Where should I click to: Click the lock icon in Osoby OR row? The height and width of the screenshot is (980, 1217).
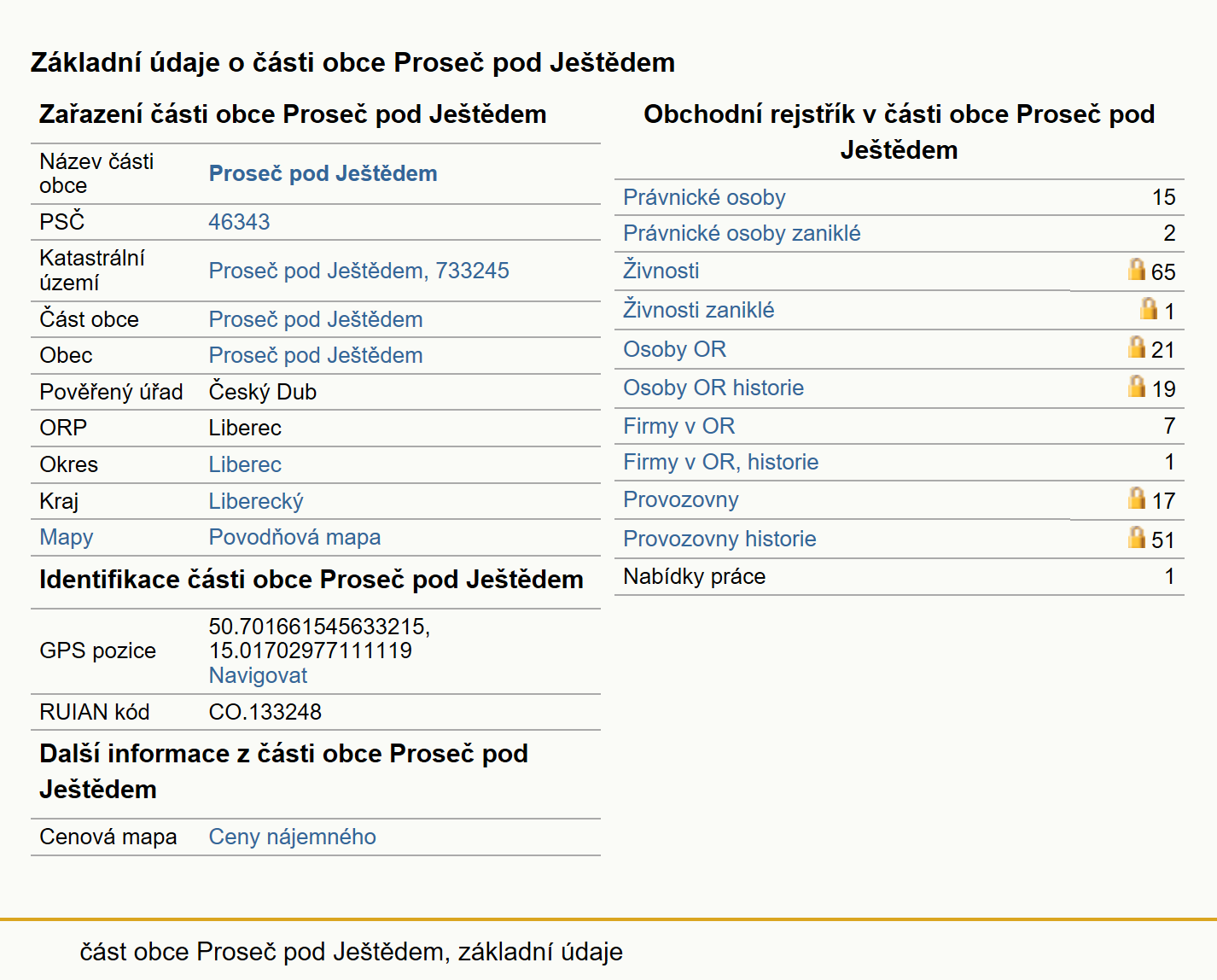pos(1136,347)
